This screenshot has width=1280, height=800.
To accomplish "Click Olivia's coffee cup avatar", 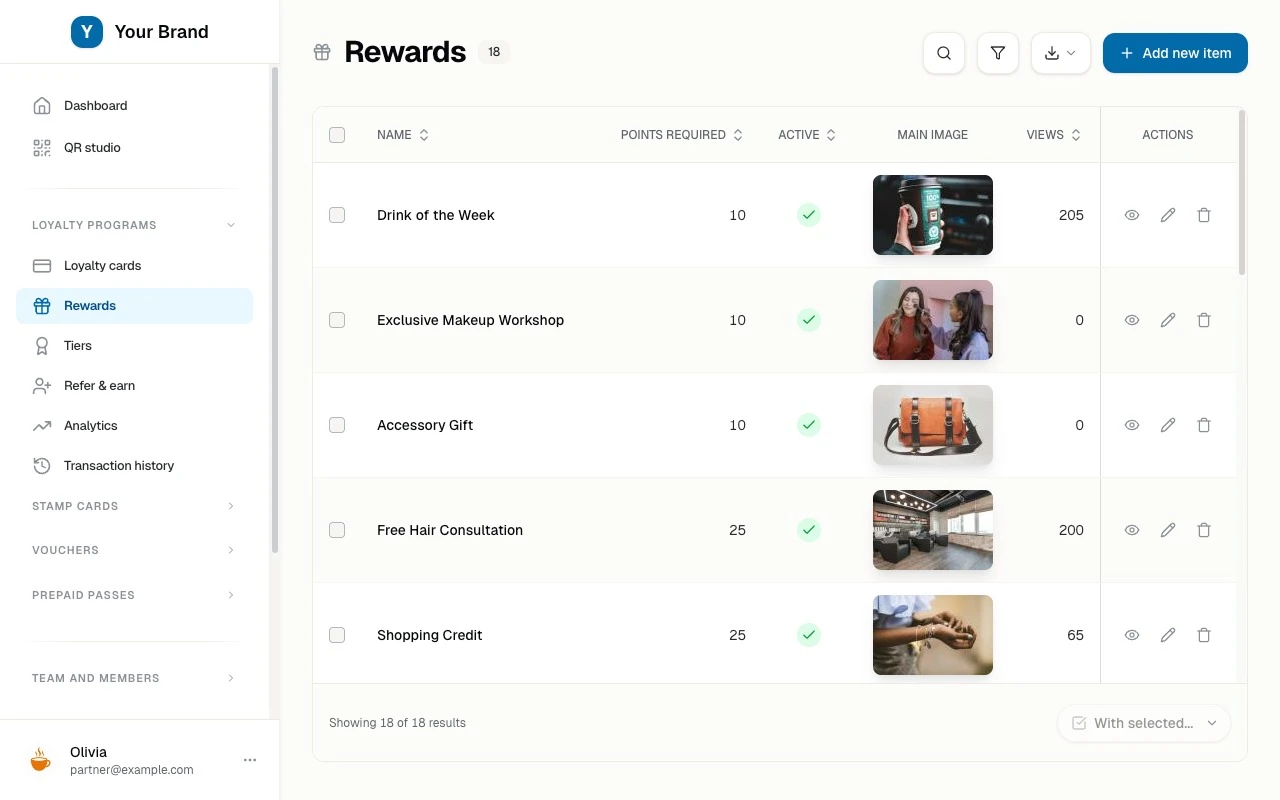I will point(40,760).
